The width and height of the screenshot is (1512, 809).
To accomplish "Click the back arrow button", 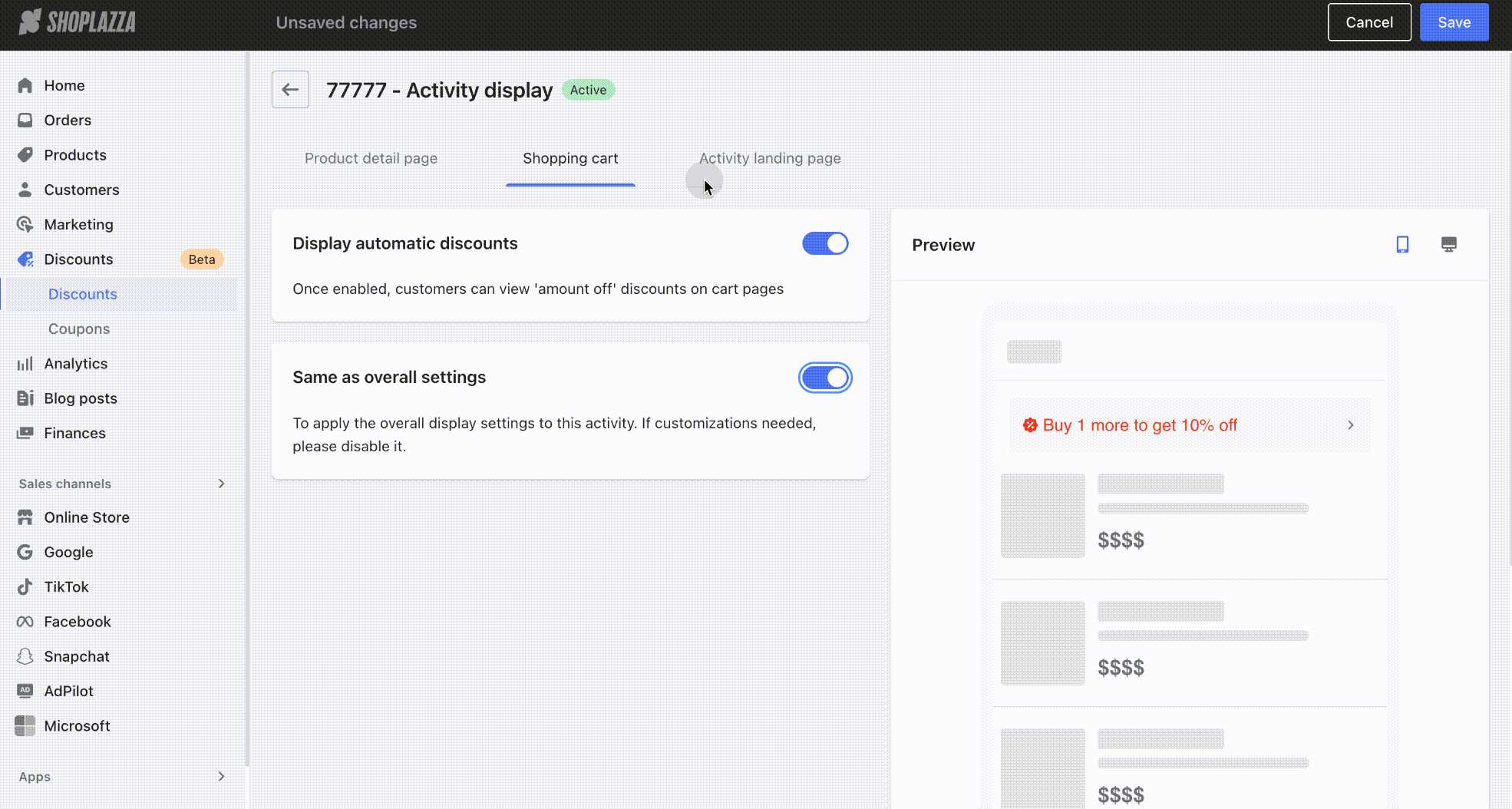I will click(290, 90).
